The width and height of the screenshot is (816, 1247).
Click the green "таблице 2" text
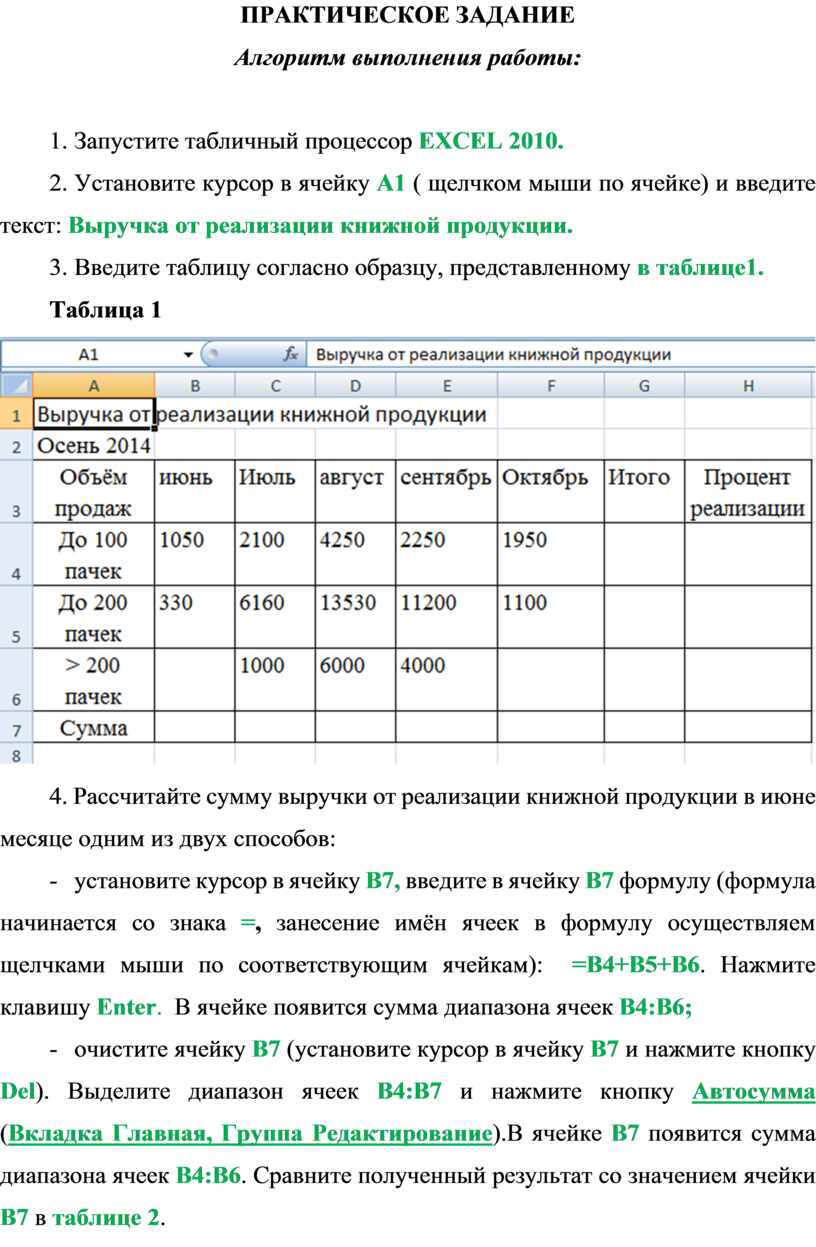click(105, 1218)
